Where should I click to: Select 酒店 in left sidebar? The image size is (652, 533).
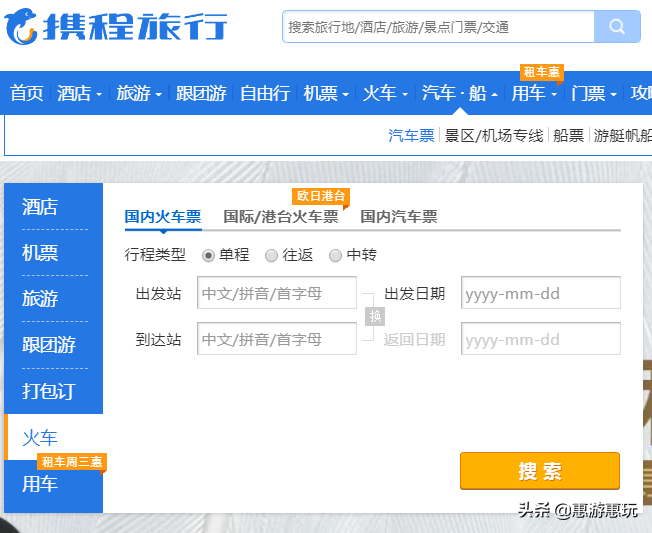point(40,207)
